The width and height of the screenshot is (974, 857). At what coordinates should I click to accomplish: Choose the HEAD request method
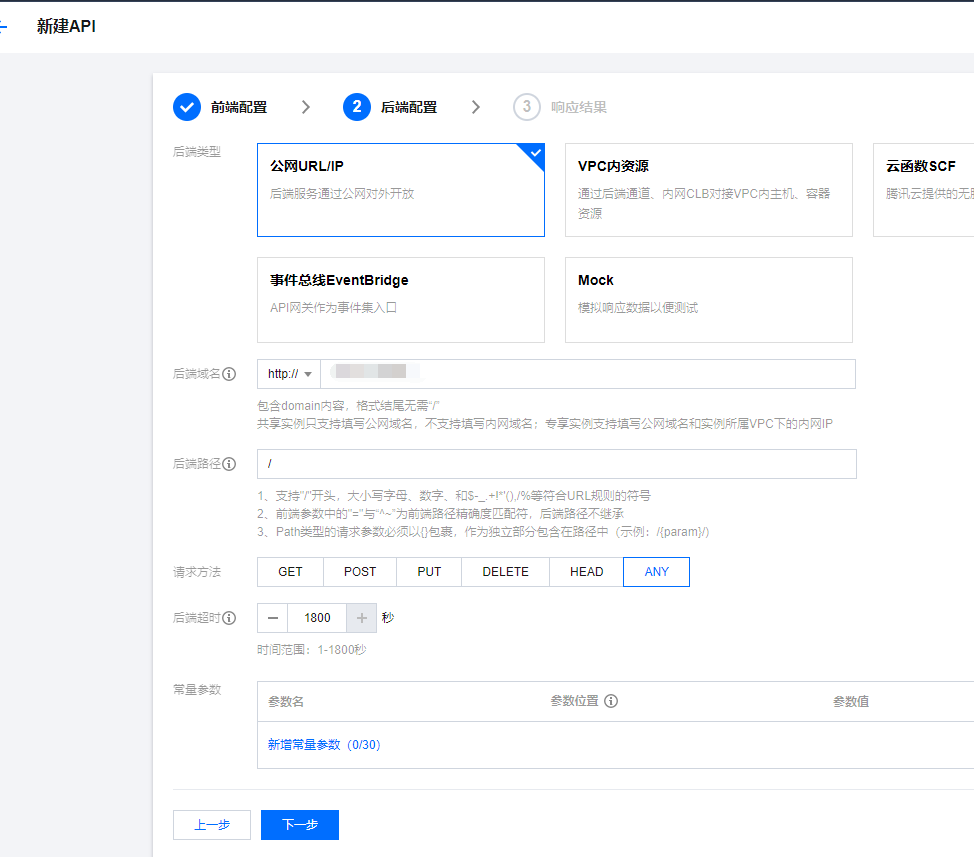point(586,572)
